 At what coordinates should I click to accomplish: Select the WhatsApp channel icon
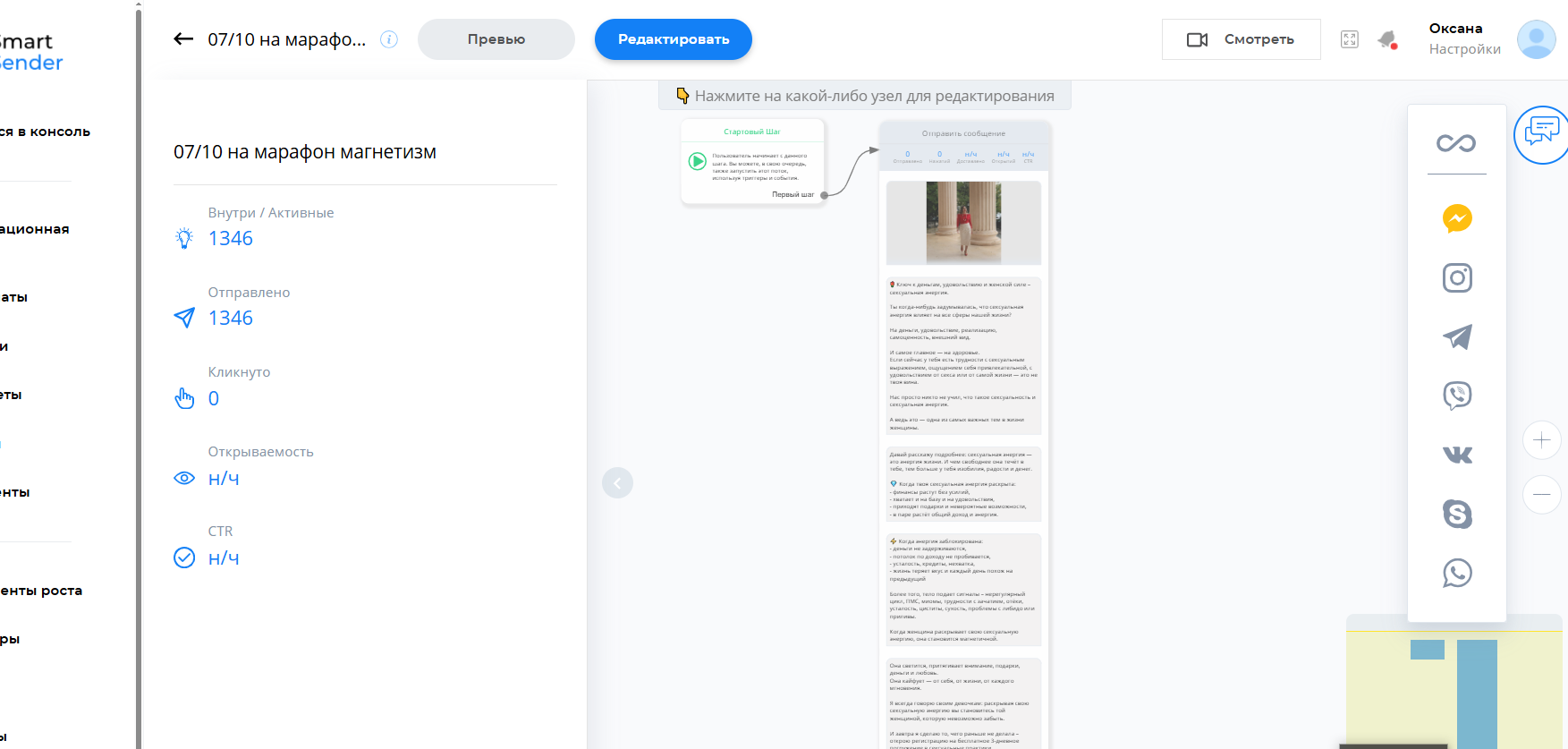pyautogui.click(x=1457, y=573)
